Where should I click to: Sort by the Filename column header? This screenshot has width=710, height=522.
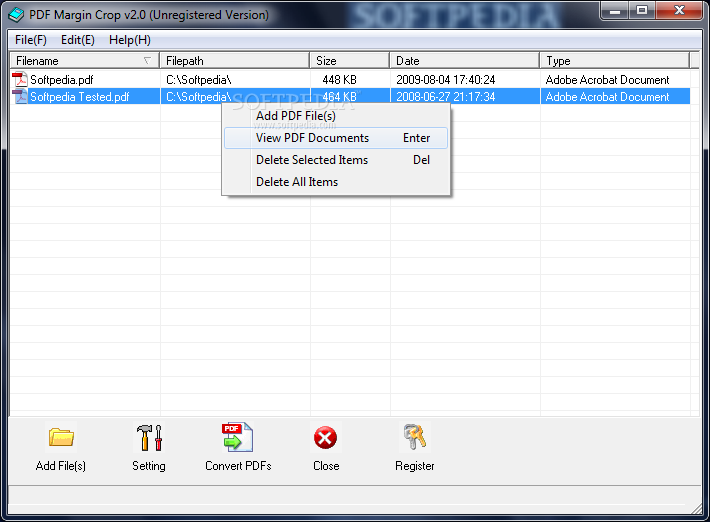[x=85, y=61]
